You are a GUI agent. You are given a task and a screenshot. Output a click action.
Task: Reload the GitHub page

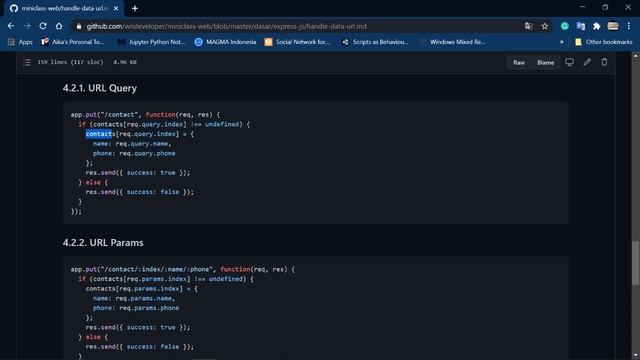point(43,26)
